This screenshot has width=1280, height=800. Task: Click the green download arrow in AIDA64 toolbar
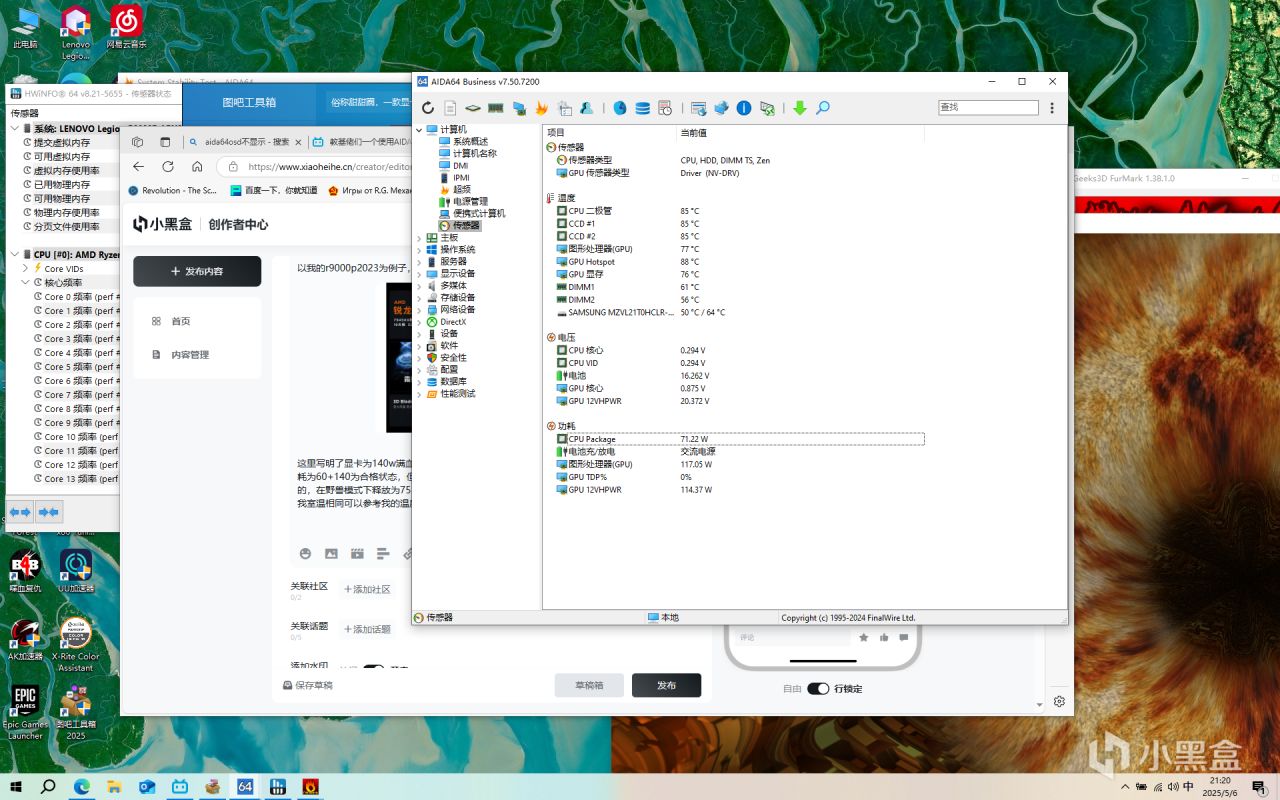(800, 108)
